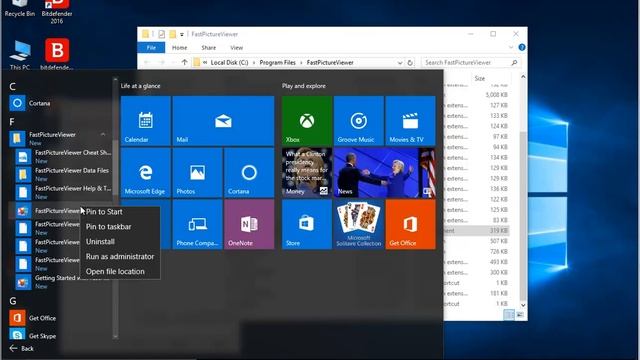640x360 pixels.
Task: Open the Home ribbon tab
Action: [x=179, y=48]
